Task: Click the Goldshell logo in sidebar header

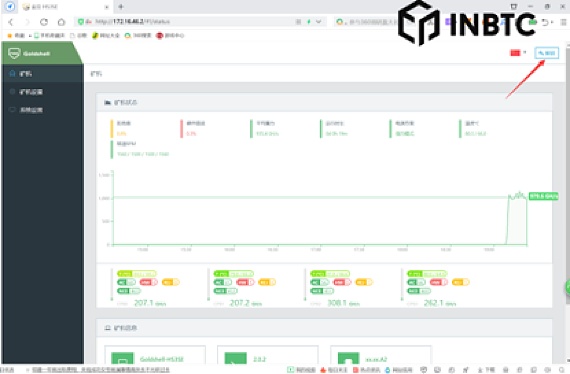Action: coord(14,53)
